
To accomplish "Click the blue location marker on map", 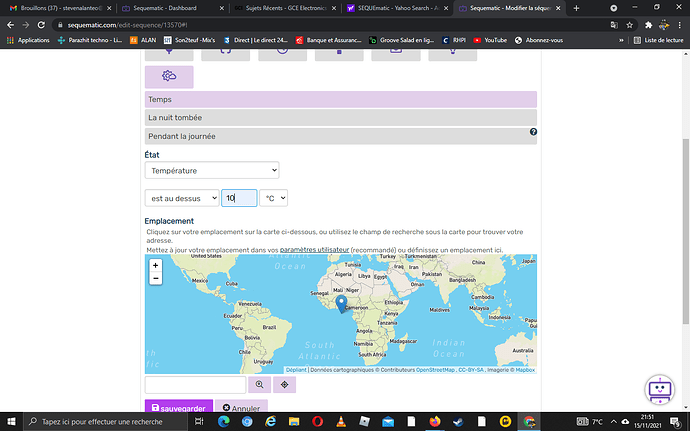I will pos(340,302).
